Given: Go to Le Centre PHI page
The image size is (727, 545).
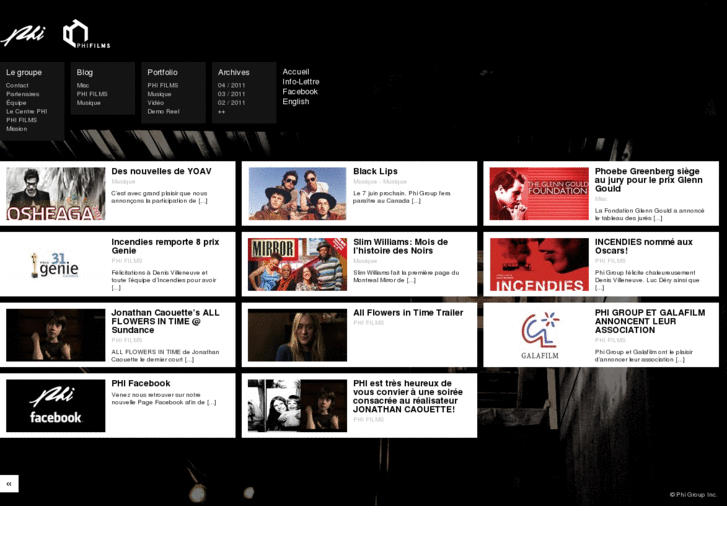Looking at the screenshot, I should [x=26, y=111].
